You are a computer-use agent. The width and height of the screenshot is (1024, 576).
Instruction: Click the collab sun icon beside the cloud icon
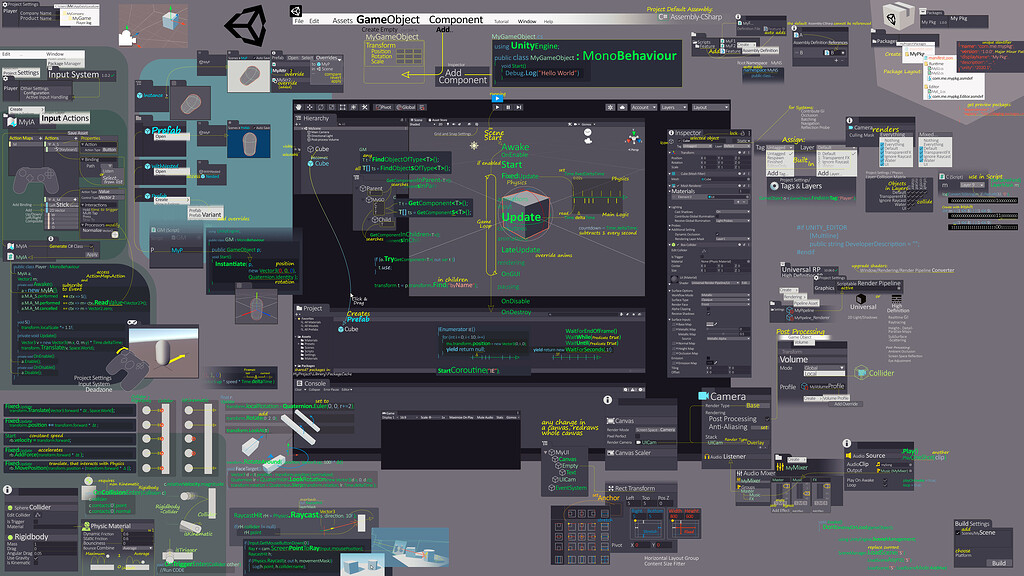[610, 107]
